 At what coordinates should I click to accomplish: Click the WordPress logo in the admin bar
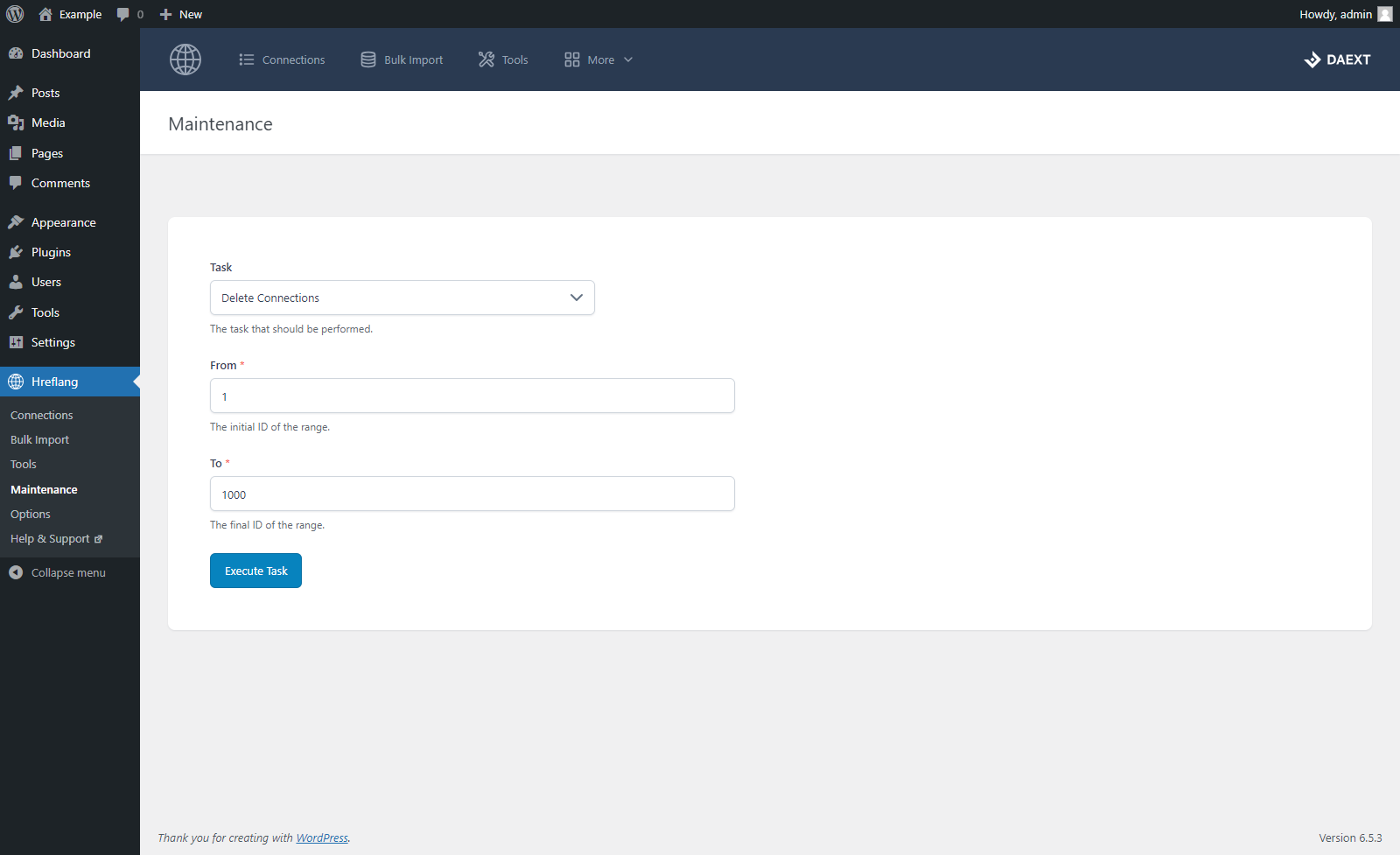(x=14, y=14)
